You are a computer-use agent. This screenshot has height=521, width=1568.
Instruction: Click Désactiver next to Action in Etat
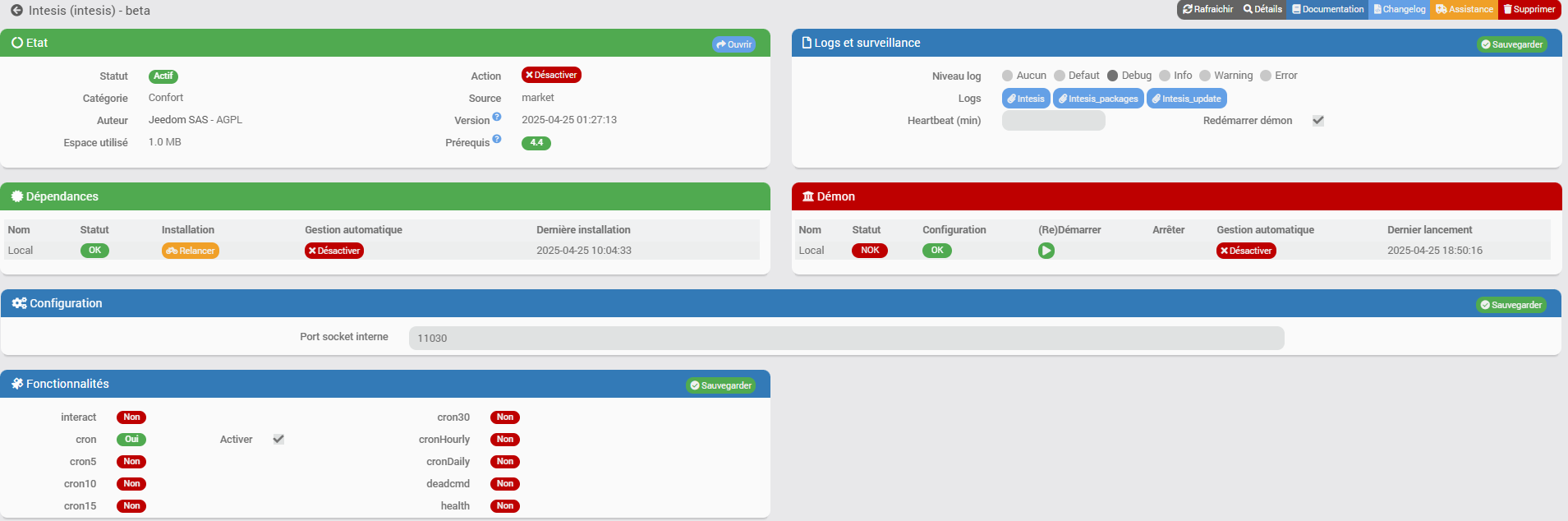click(x=551, y=75)
